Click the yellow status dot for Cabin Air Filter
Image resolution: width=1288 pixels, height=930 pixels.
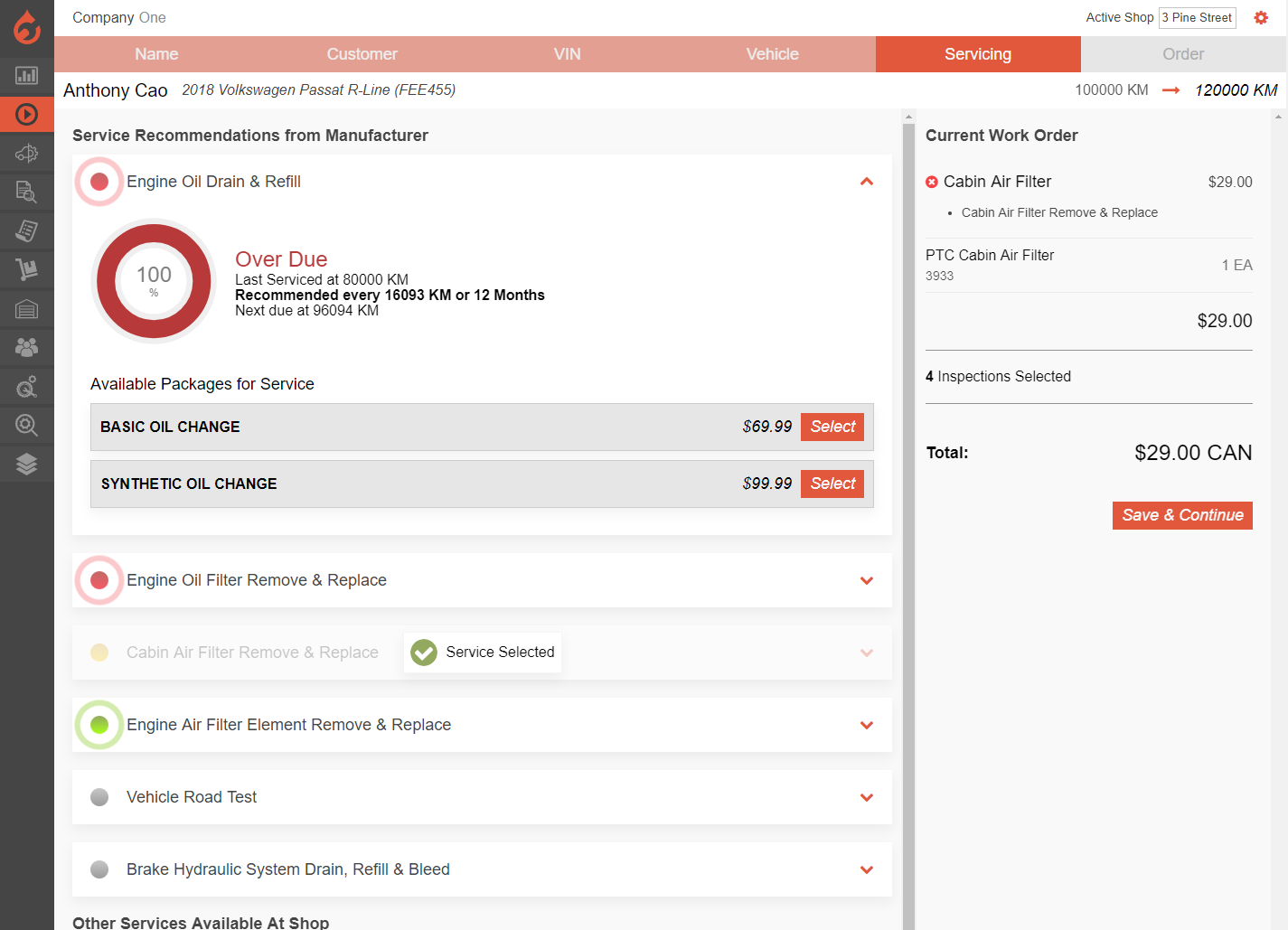pos(99,653)
